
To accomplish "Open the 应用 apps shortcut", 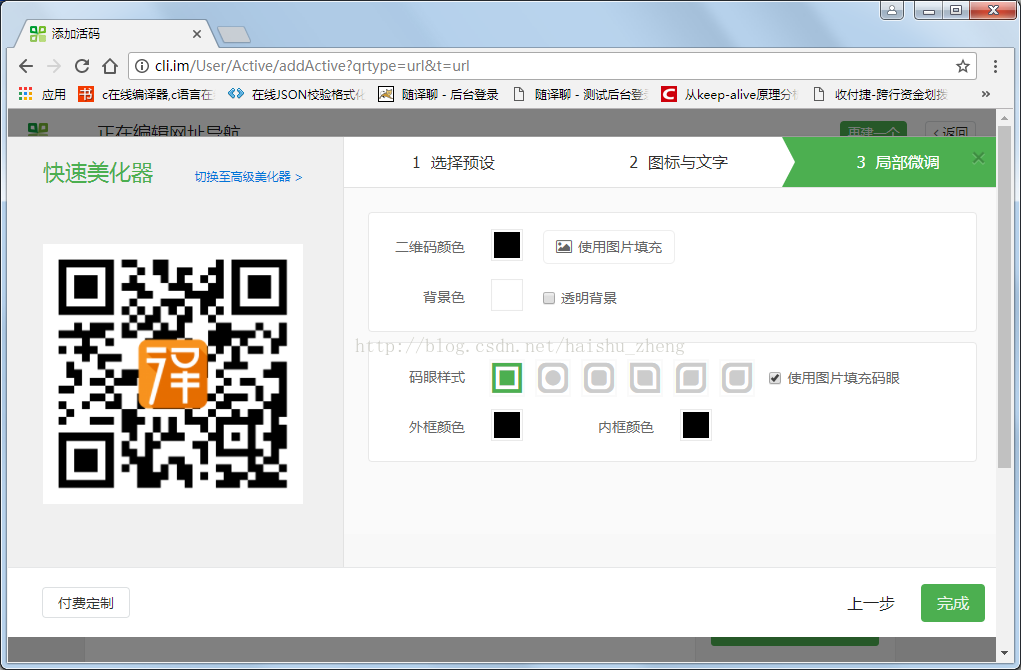I will (x=43, y=94).
